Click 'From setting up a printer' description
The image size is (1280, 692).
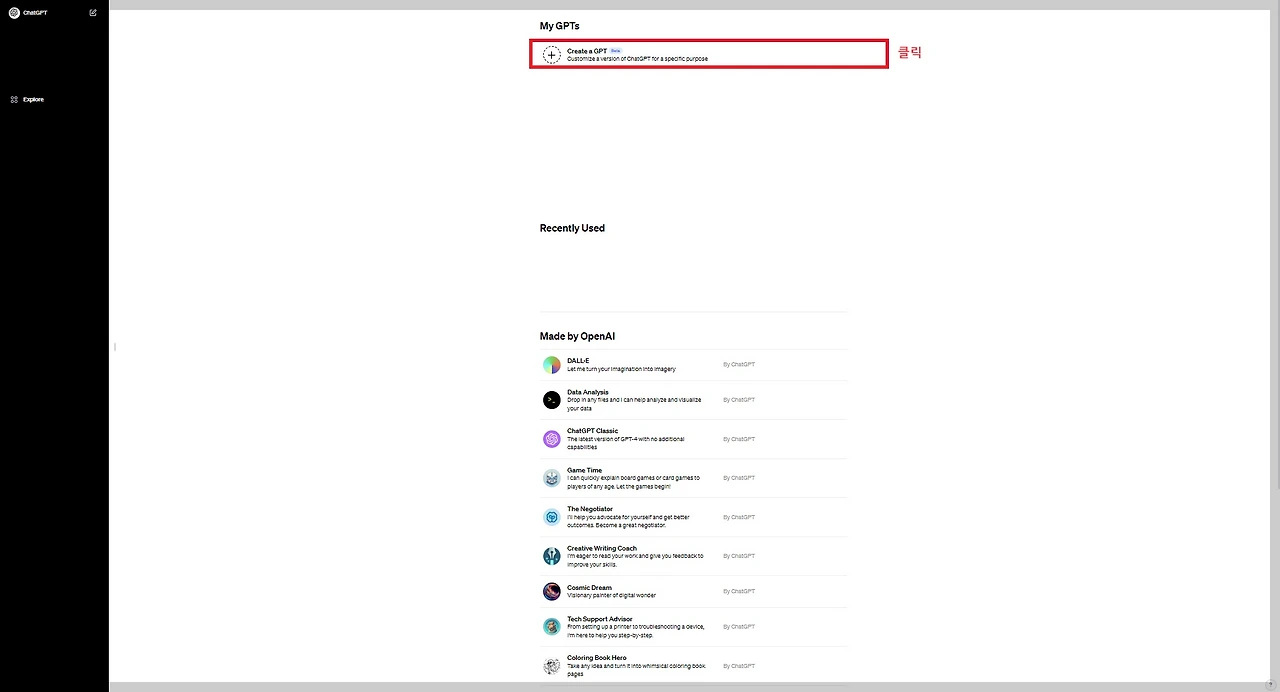pos(636,631)
